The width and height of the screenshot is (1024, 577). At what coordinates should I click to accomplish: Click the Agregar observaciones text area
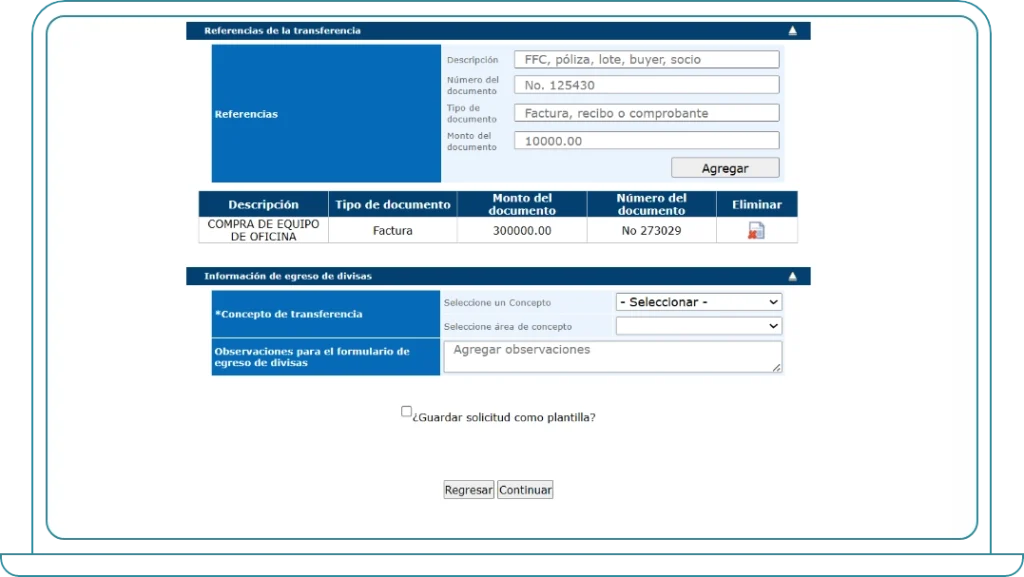pos(612,356)
